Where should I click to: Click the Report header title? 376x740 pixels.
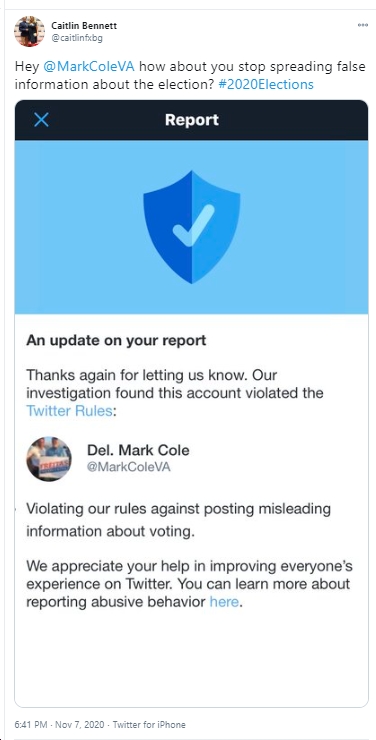tap(192, 120)
